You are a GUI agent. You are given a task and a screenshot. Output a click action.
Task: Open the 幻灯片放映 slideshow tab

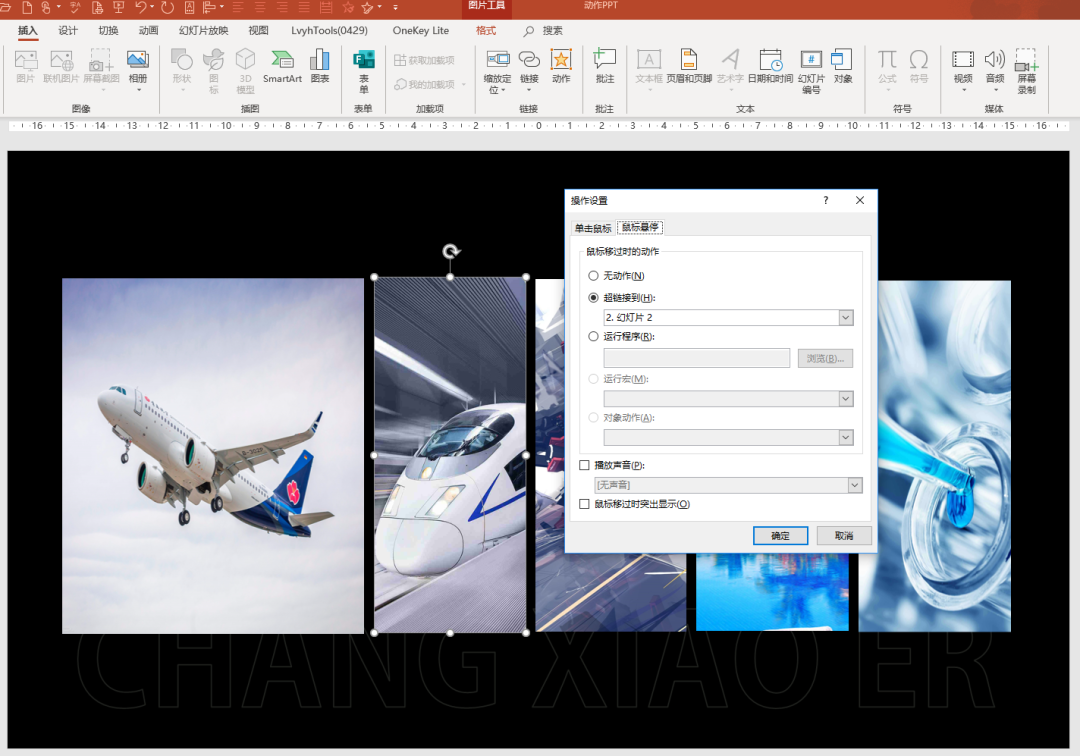pos(203,30)
